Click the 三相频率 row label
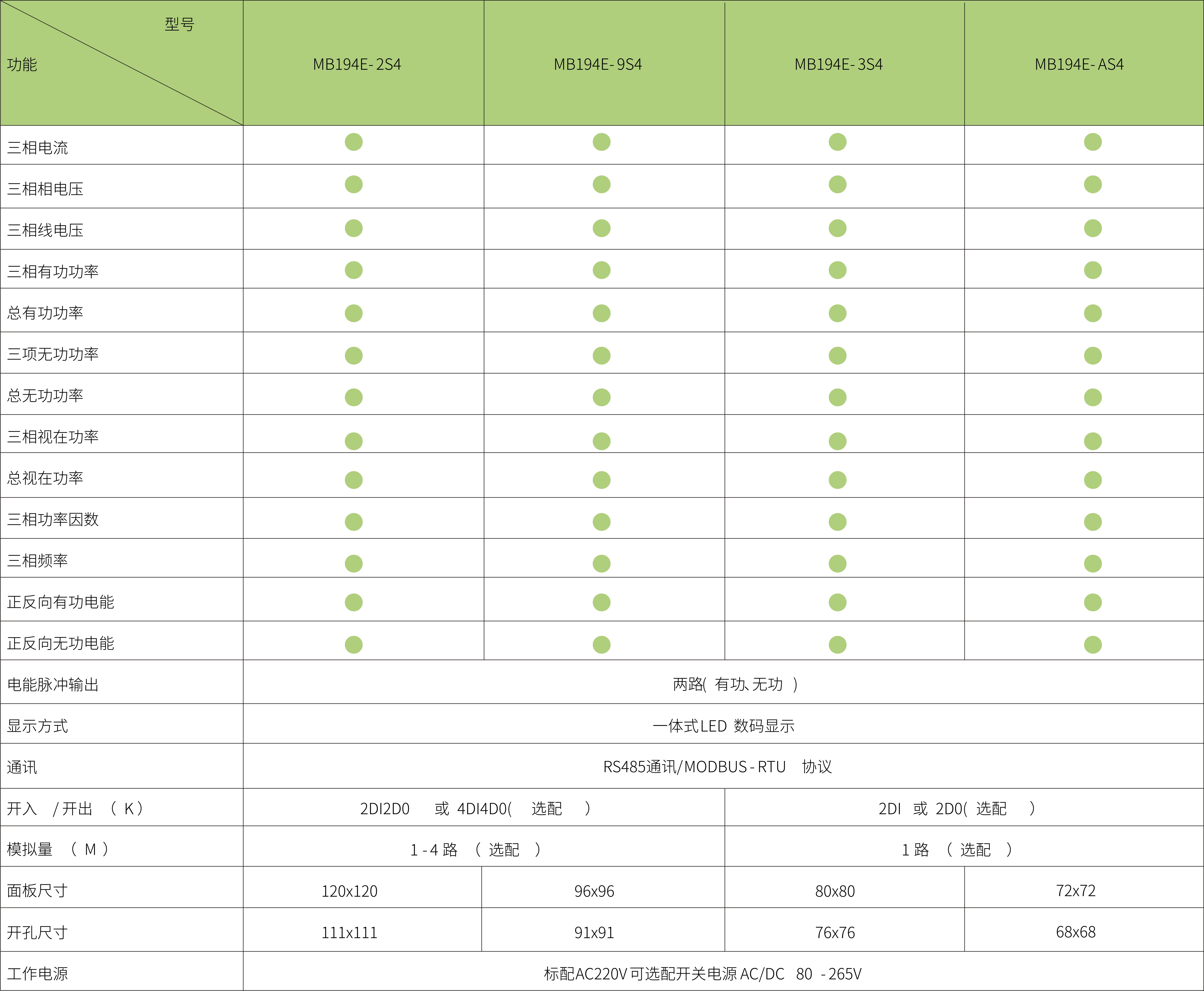Screen dimensions: 1204x991 38,561
